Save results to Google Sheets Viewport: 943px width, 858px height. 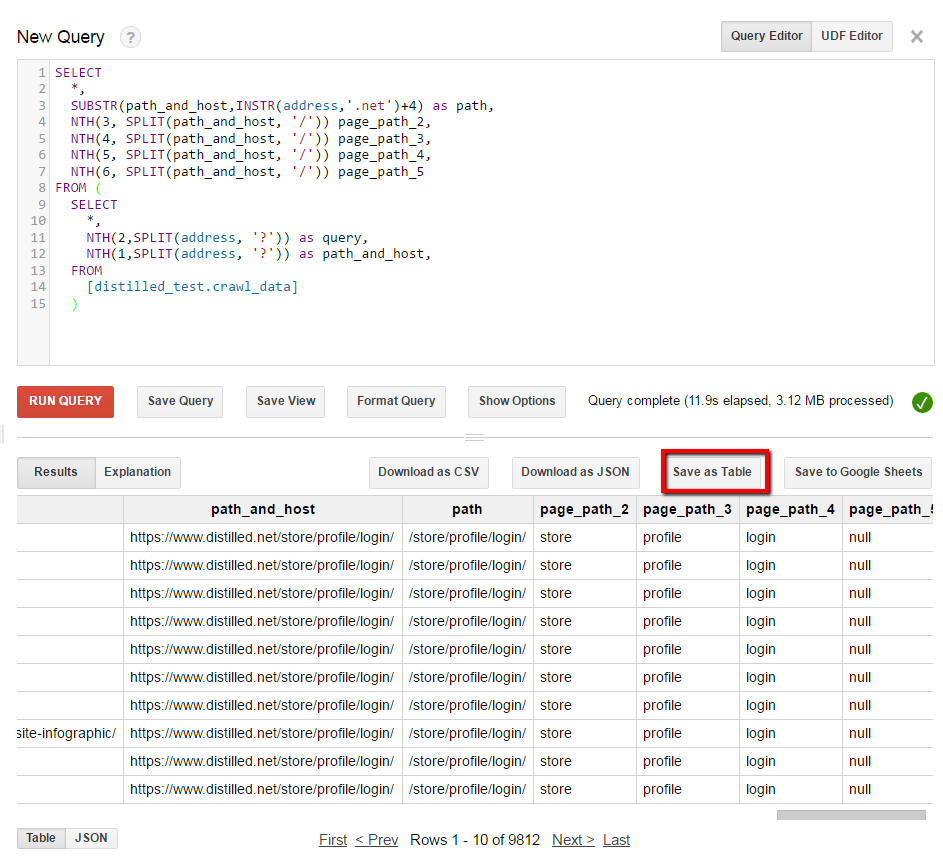pyautogui.click(x=858, y=472)
